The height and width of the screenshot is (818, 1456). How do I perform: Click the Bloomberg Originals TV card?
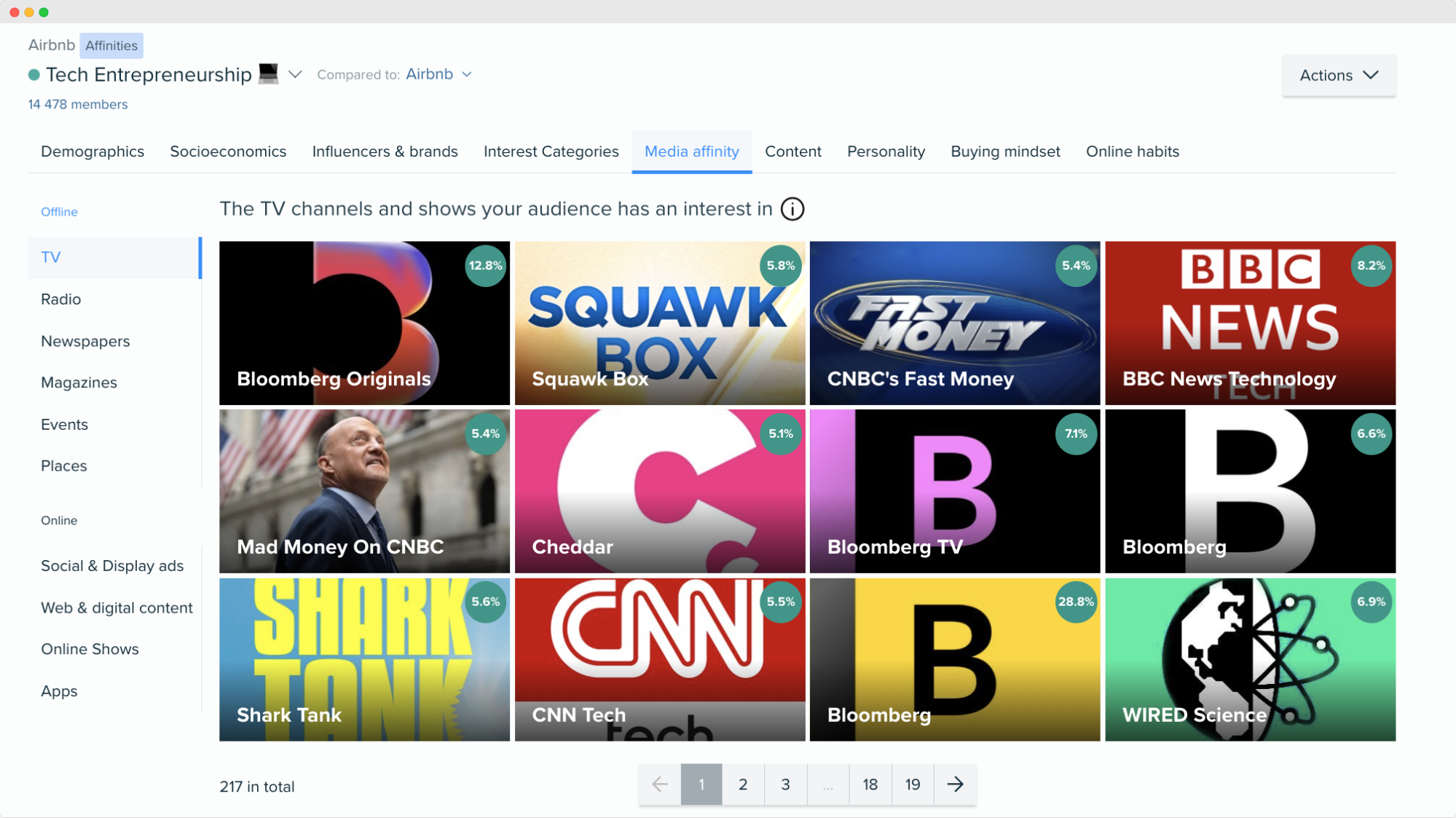click(364, 322)
